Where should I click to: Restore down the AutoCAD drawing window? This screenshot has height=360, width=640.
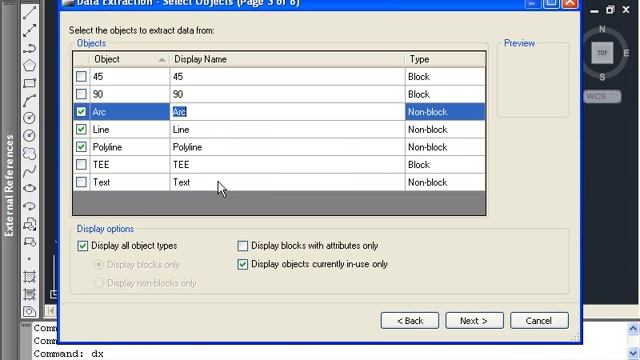click(x=610, y=10)
